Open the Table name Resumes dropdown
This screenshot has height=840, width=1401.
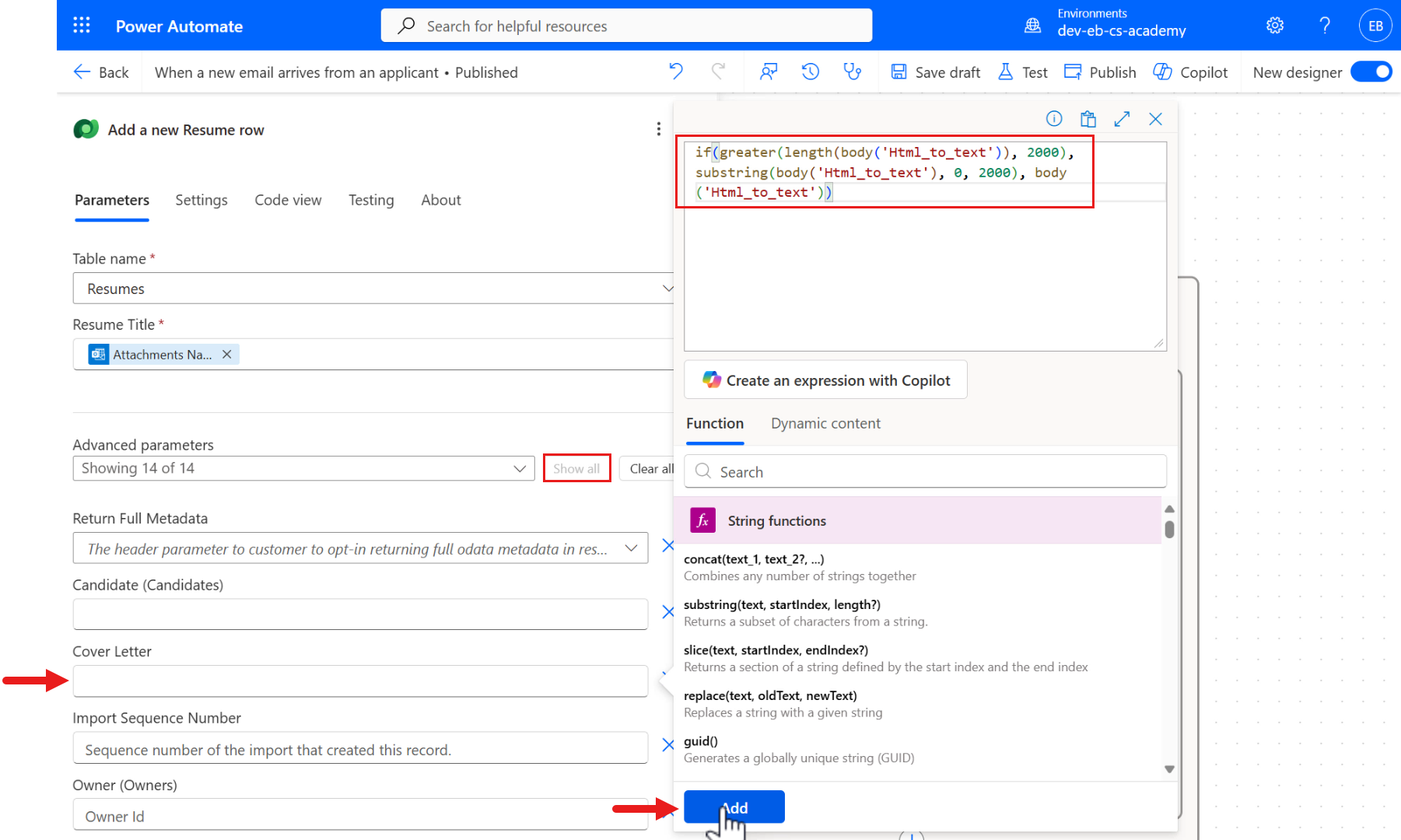click(667, 288)
